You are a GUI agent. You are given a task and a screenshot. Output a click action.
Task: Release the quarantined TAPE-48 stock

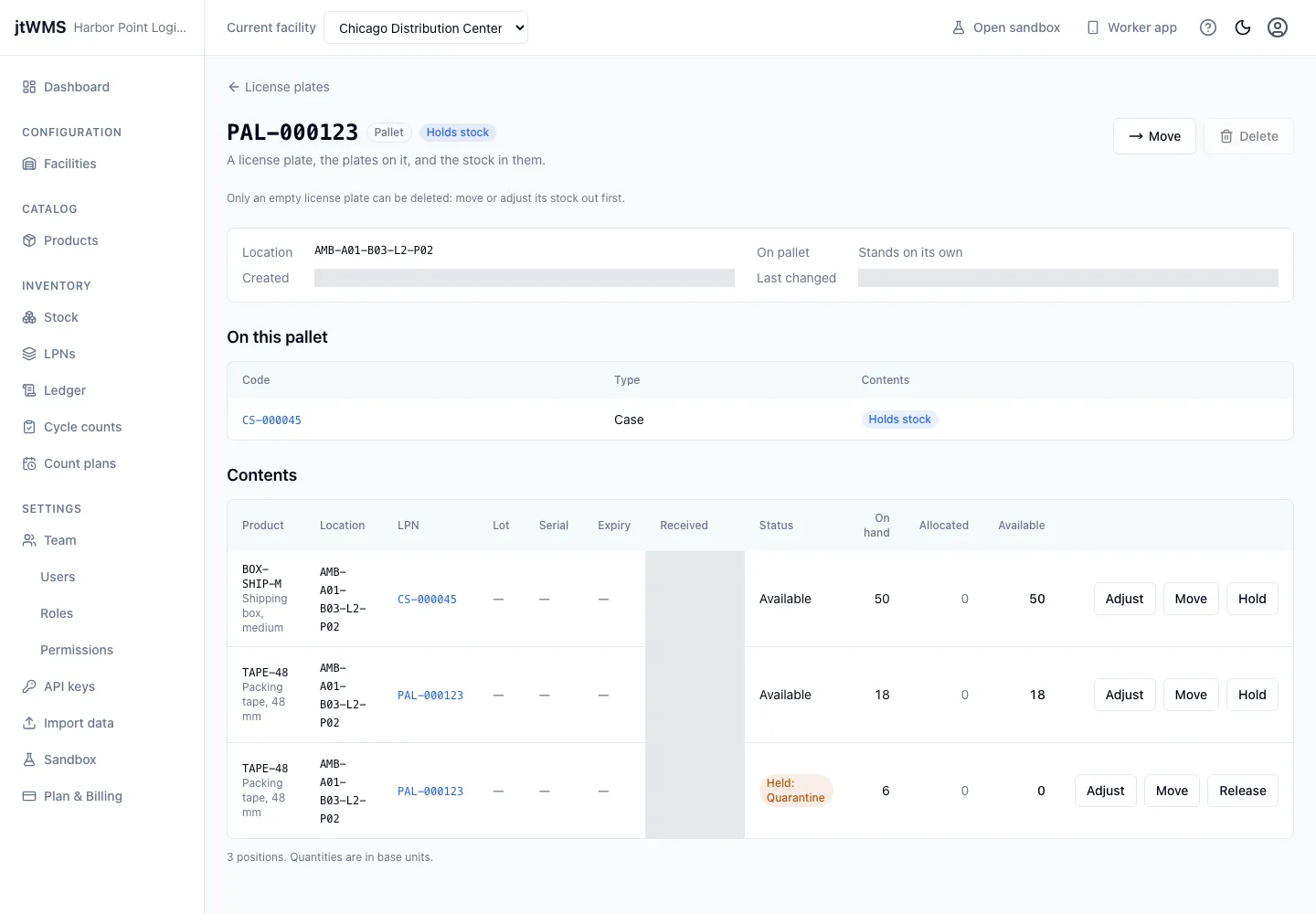click(x=1242, y=791)
